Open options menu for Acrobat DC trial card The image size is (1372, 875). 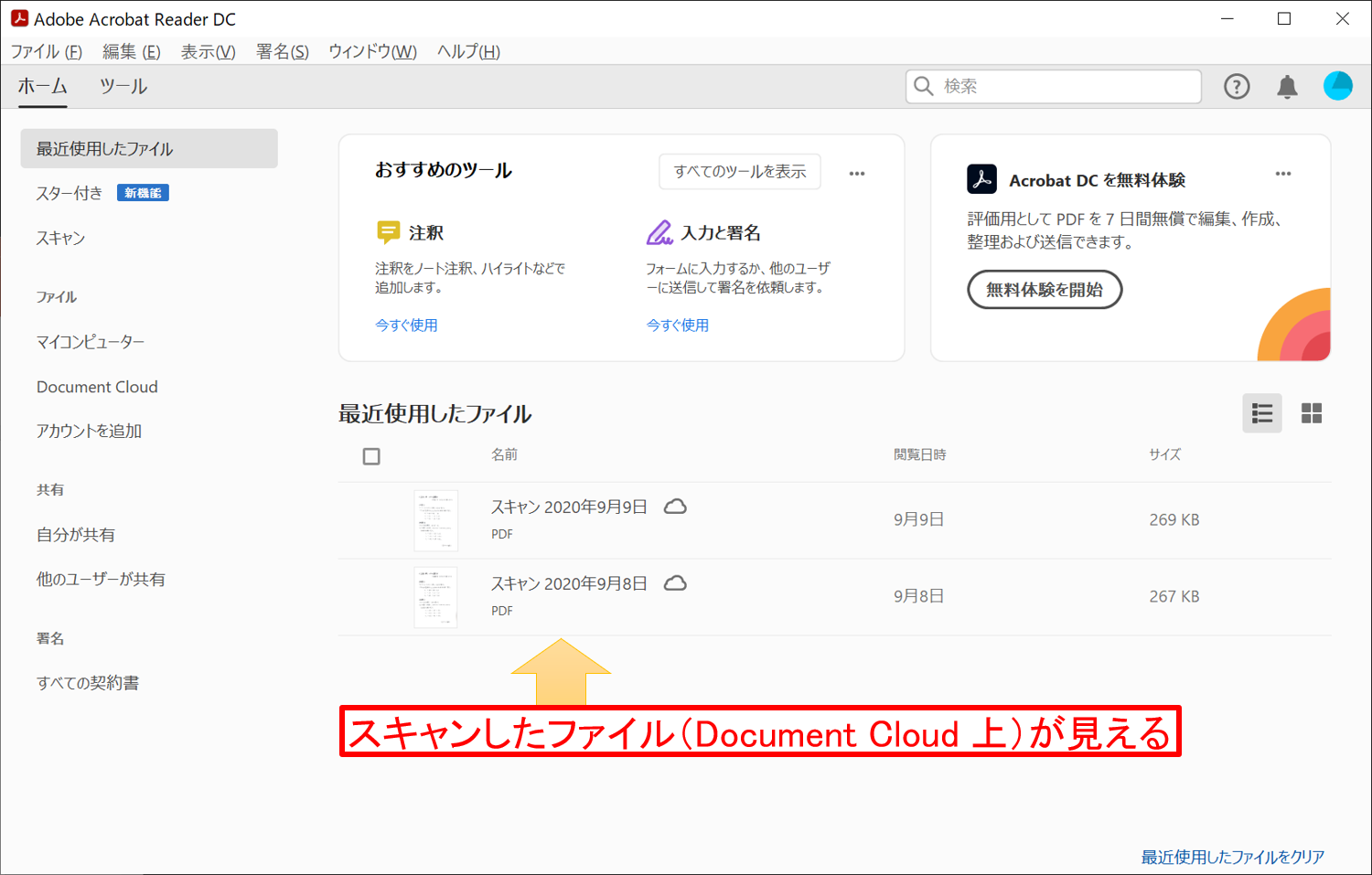1283,173
